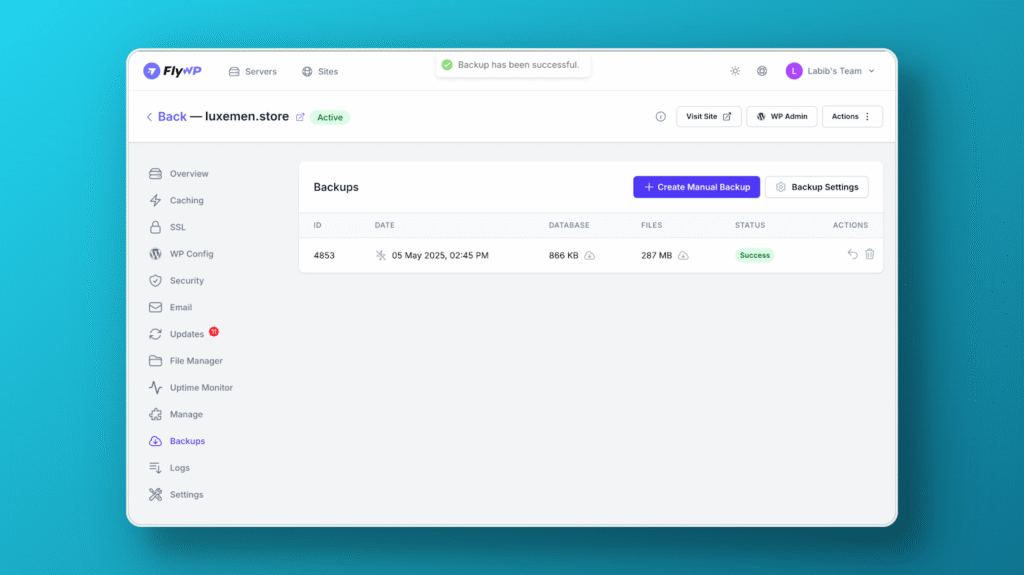Viewport: 1024px width, 575px height.
Task: Click the Visit Site button
Action: point(709,117)
